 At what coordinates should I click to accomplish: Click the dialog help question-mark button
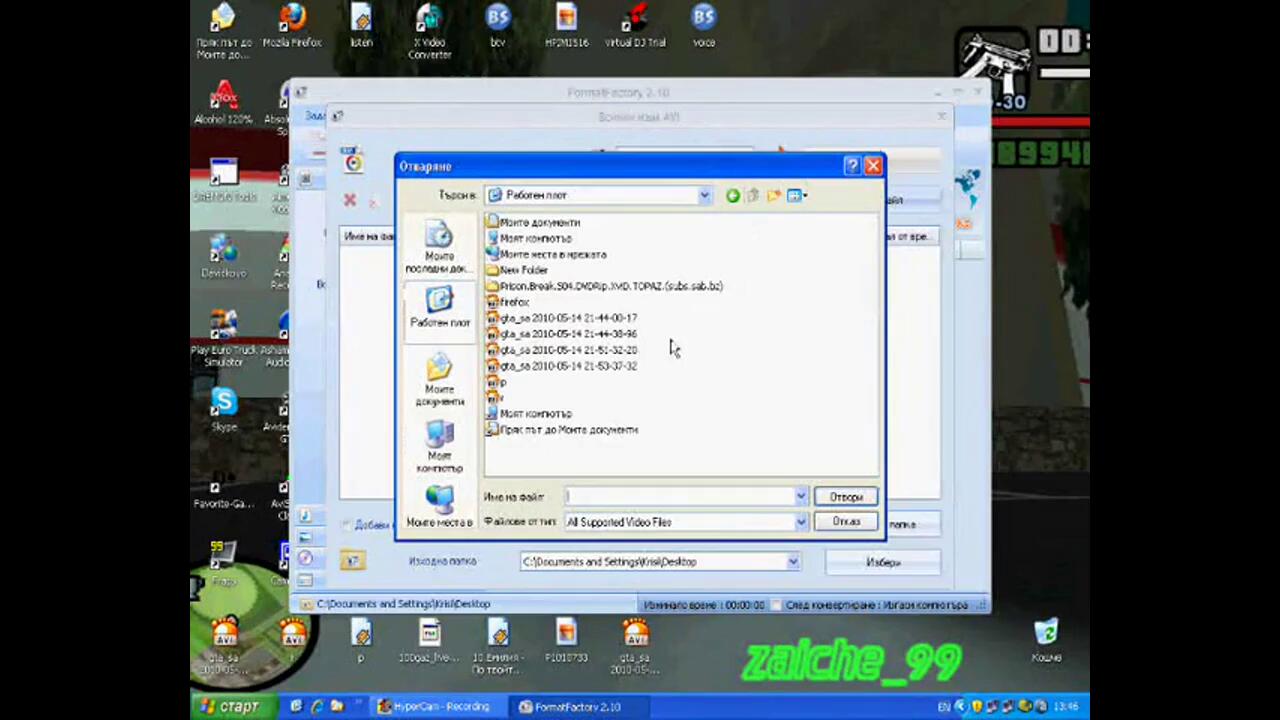(852, 166)
